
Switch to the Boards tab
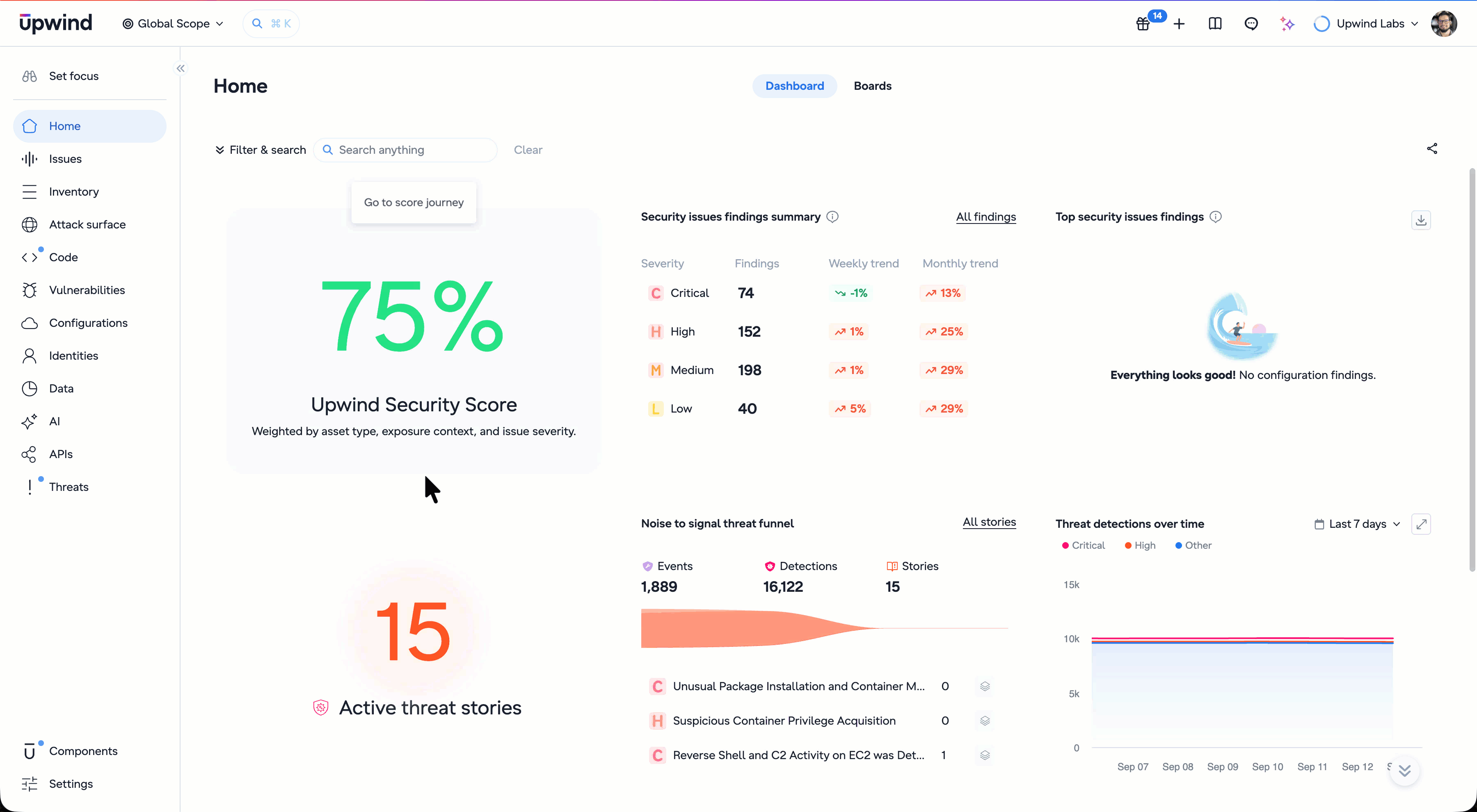click(x=872, y=86)
